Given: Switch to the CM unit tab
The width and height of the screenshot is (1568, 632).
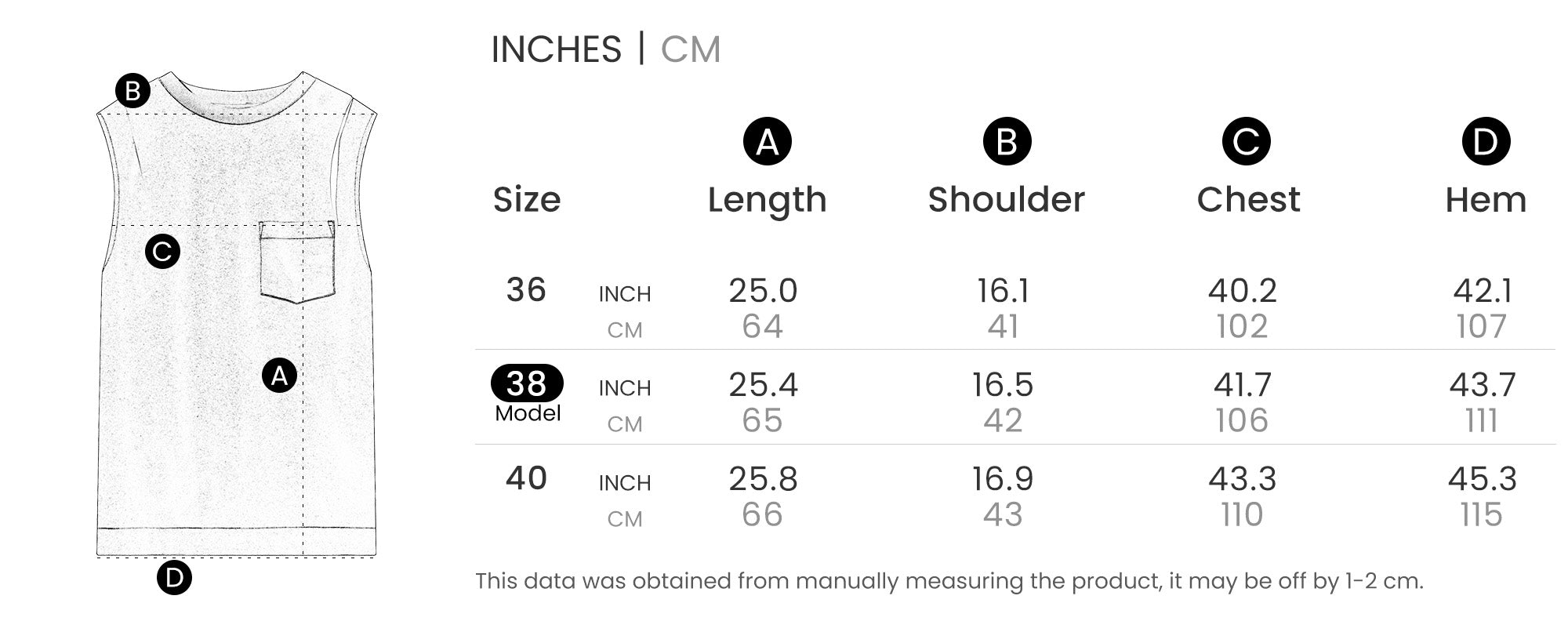Looking at the screenshot, I should point(690,49).
